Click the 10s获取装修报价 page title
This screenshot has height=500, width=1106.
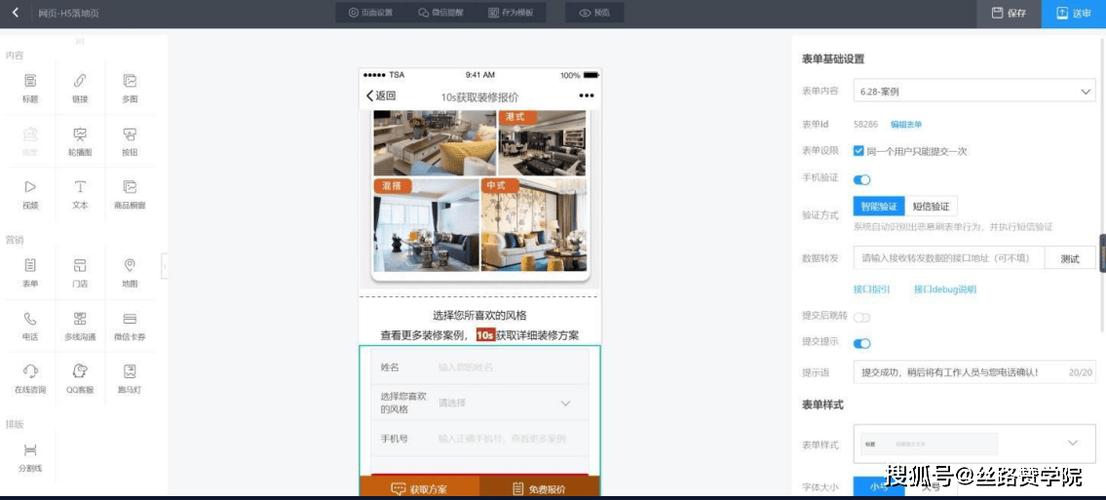(x=480, y=97)
